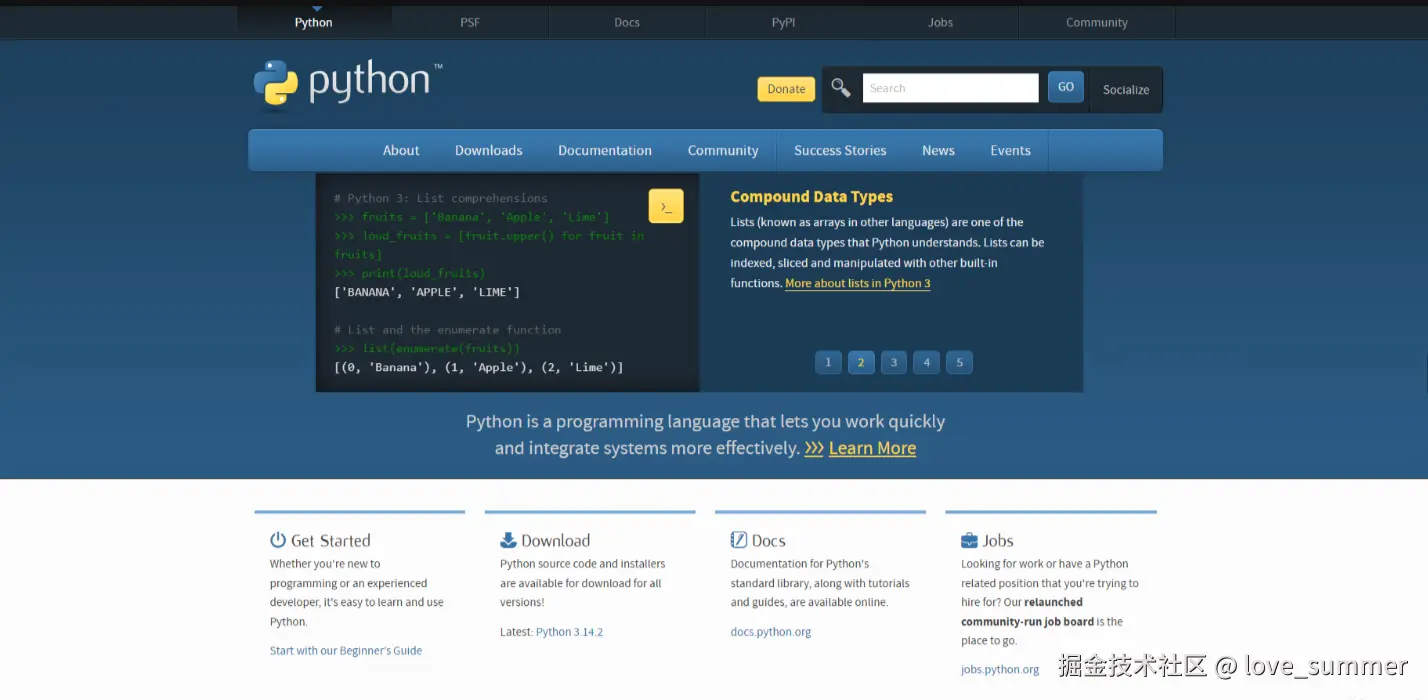Open the Jobs top tab

click(940, 22)
